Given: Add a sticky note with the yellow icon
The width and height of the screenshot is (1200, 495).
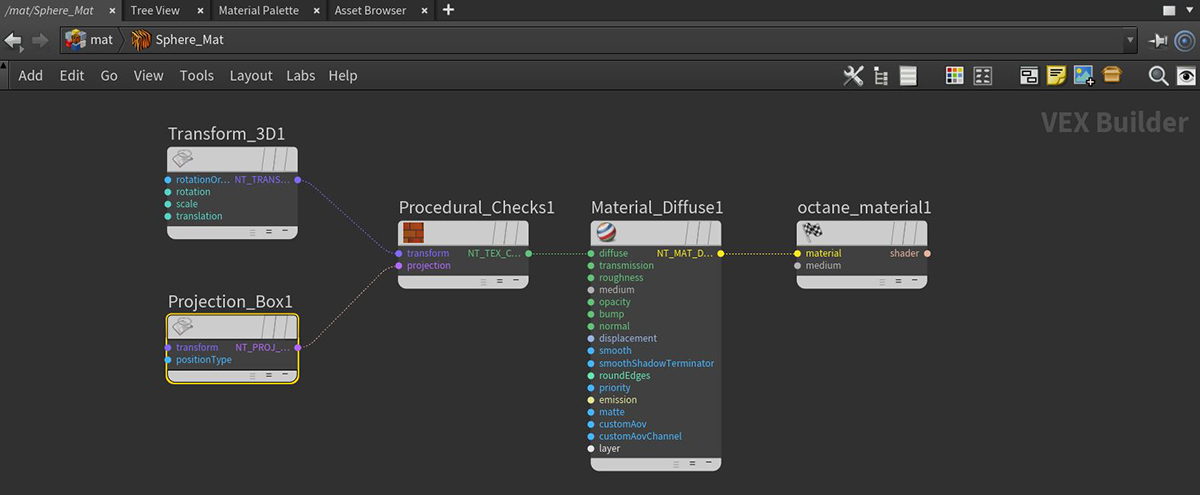Looking at the screenshot, I should tap(1056, 76).
